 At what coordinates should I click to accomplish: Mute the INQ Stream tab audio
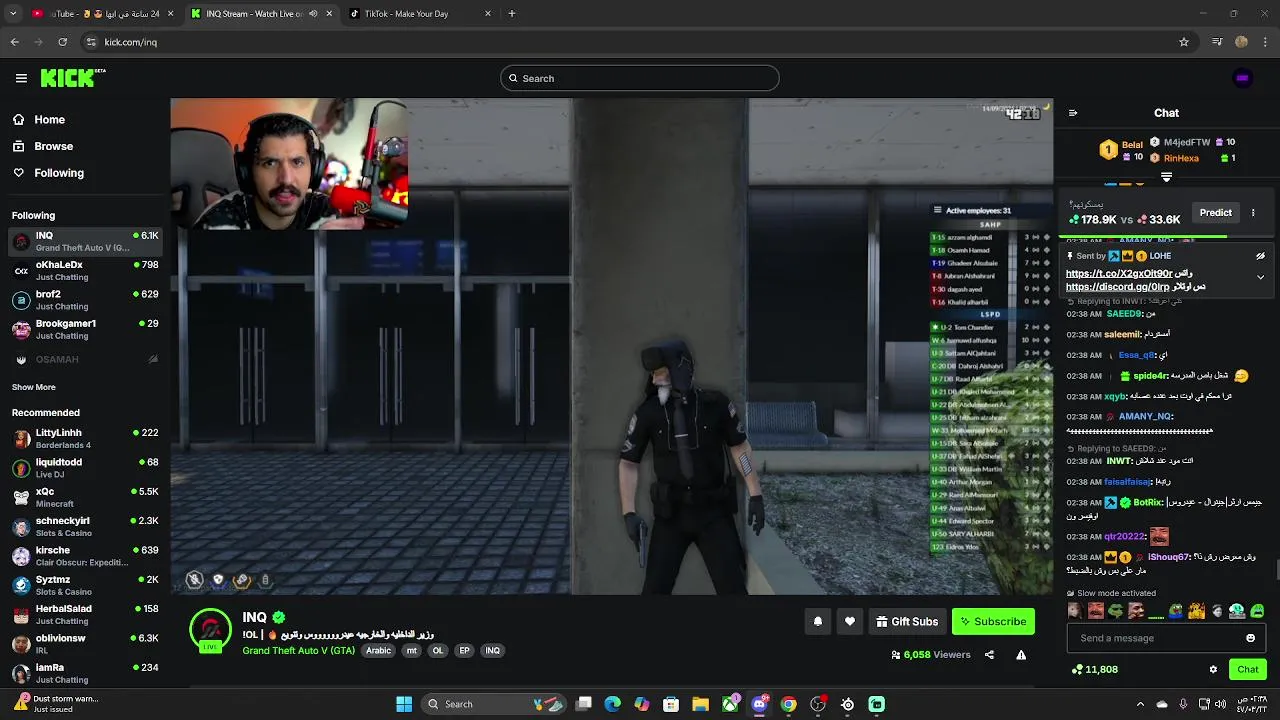(313, 14)
